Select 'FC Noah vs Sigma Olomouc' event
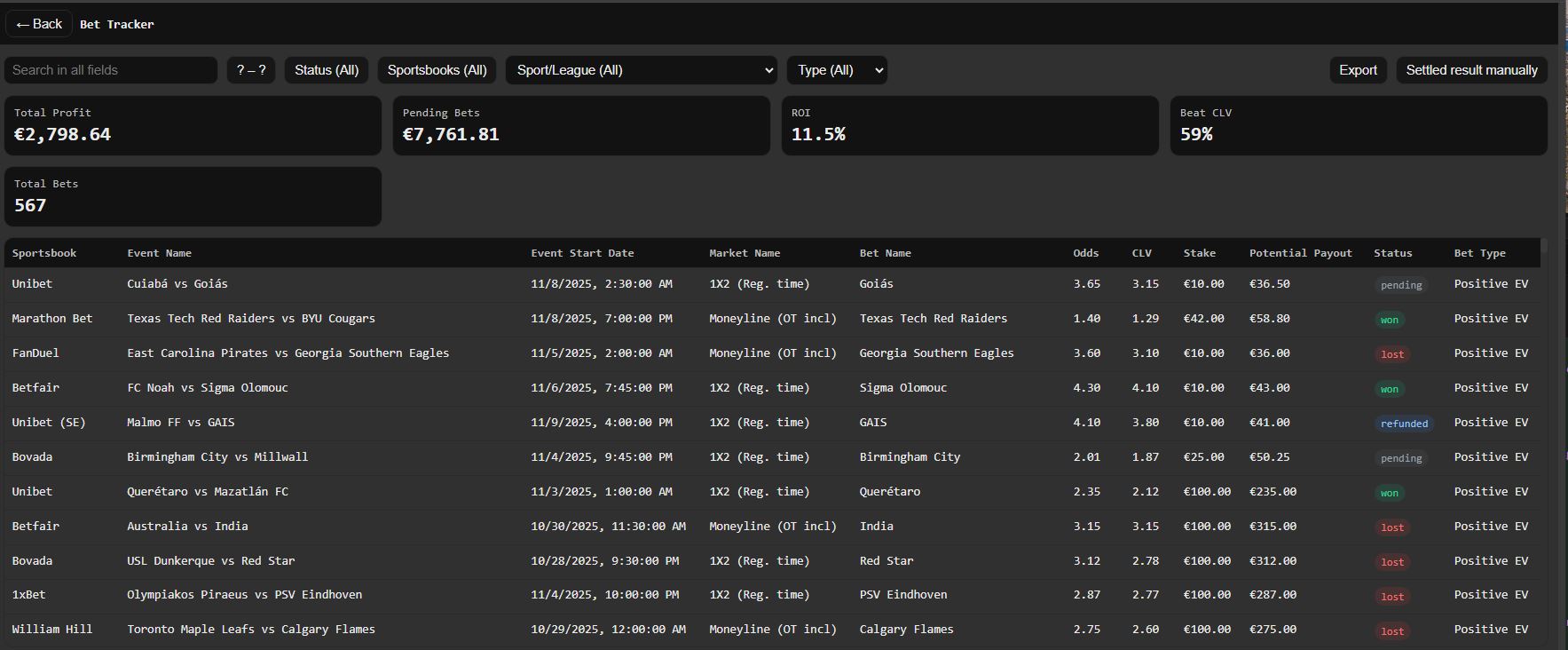Viewport: 1568px width, 650px height. pyautogui.click(x=207, y=388)
